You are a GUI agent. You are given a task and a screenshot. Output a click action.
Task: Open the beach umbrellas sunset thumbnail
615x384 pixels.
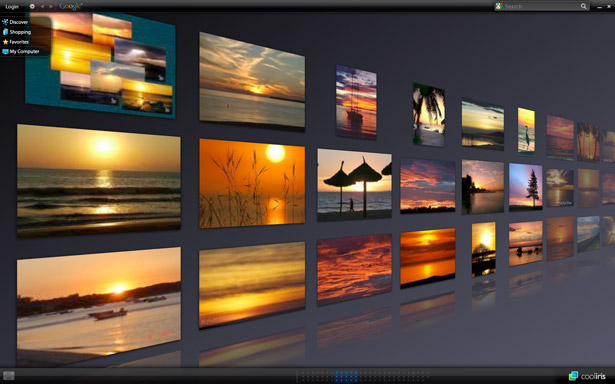354,184
